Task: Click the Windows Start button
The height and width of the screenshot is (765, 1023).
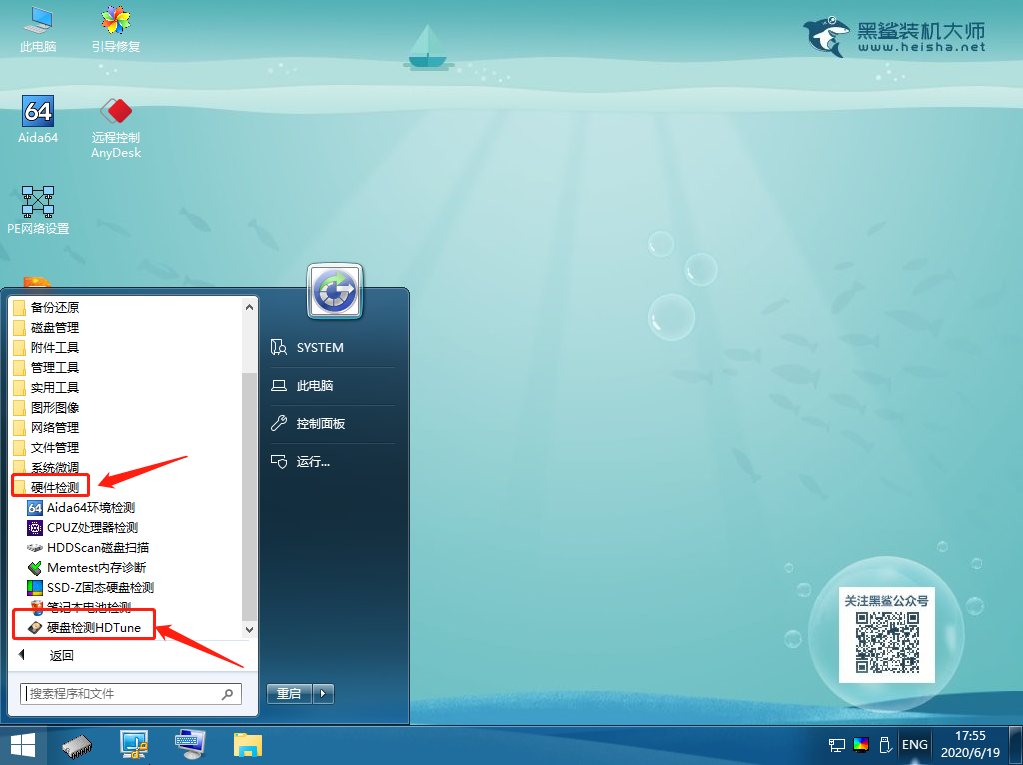Action: [x=23, y=745]
